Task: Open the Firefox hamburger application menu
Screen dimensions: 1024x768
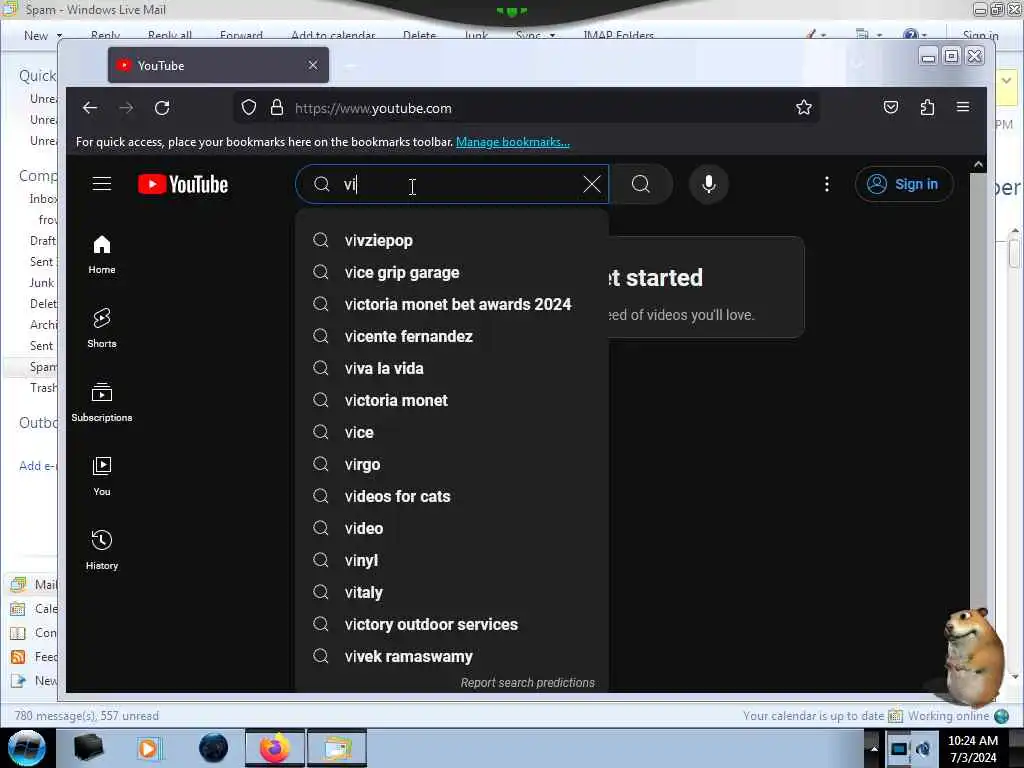Action: pos(963,107)
